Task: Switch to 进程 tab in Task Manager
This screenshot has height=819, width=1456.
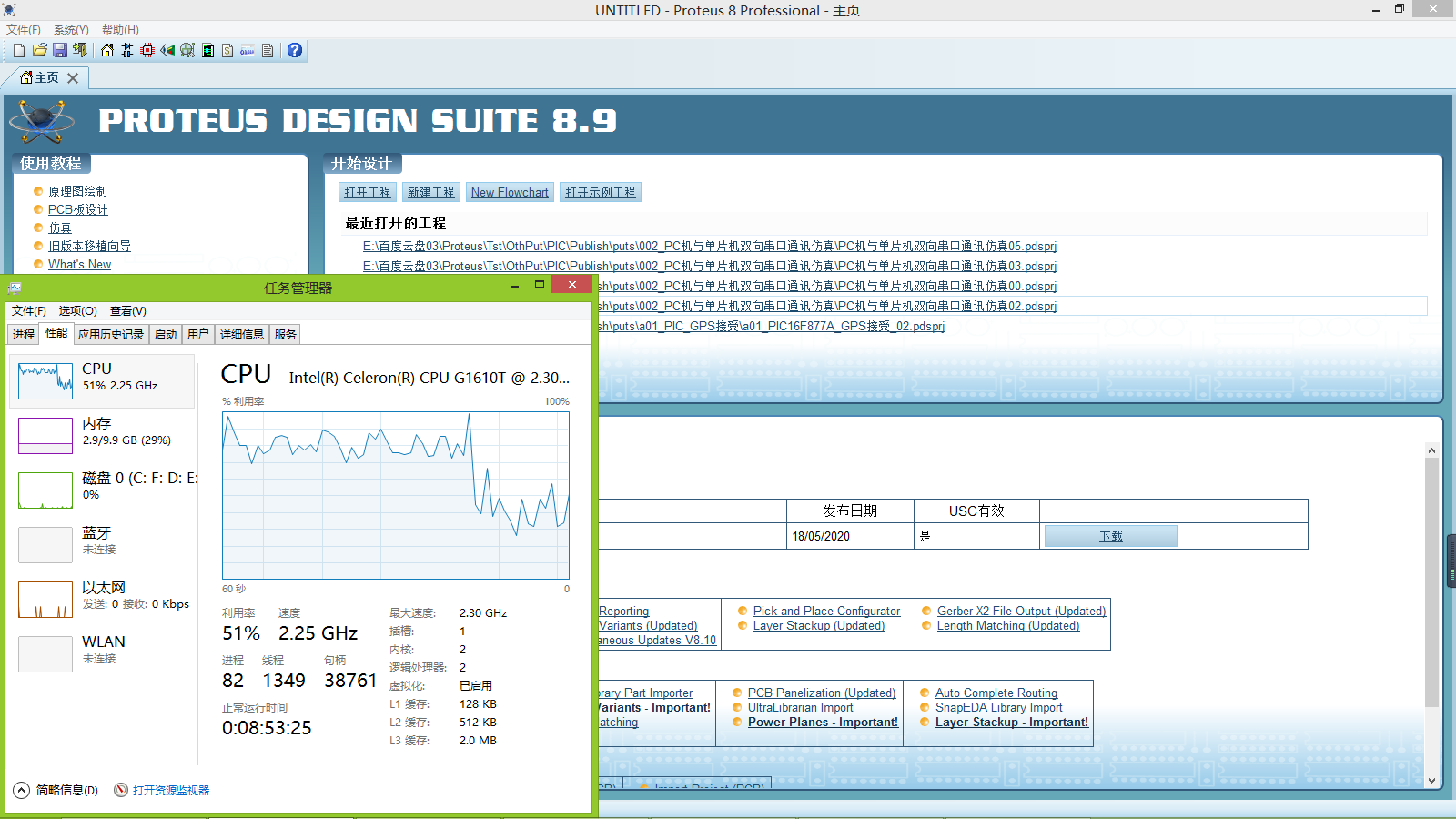Action: pyautogui.click(x=24, y=335)
